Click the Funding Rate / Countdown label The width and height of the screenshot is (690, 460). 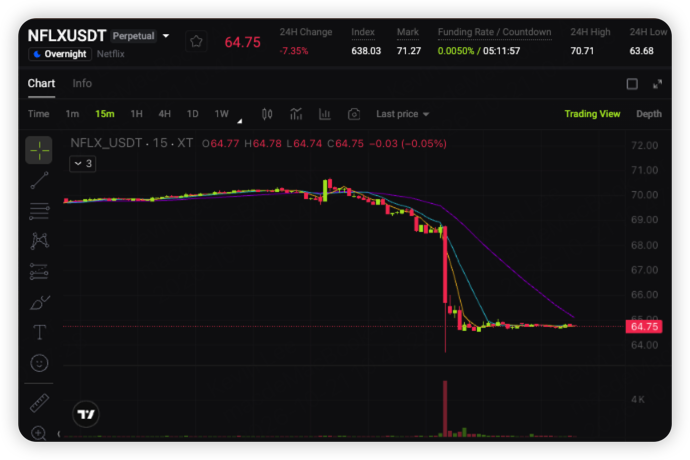tap(494, 32)
